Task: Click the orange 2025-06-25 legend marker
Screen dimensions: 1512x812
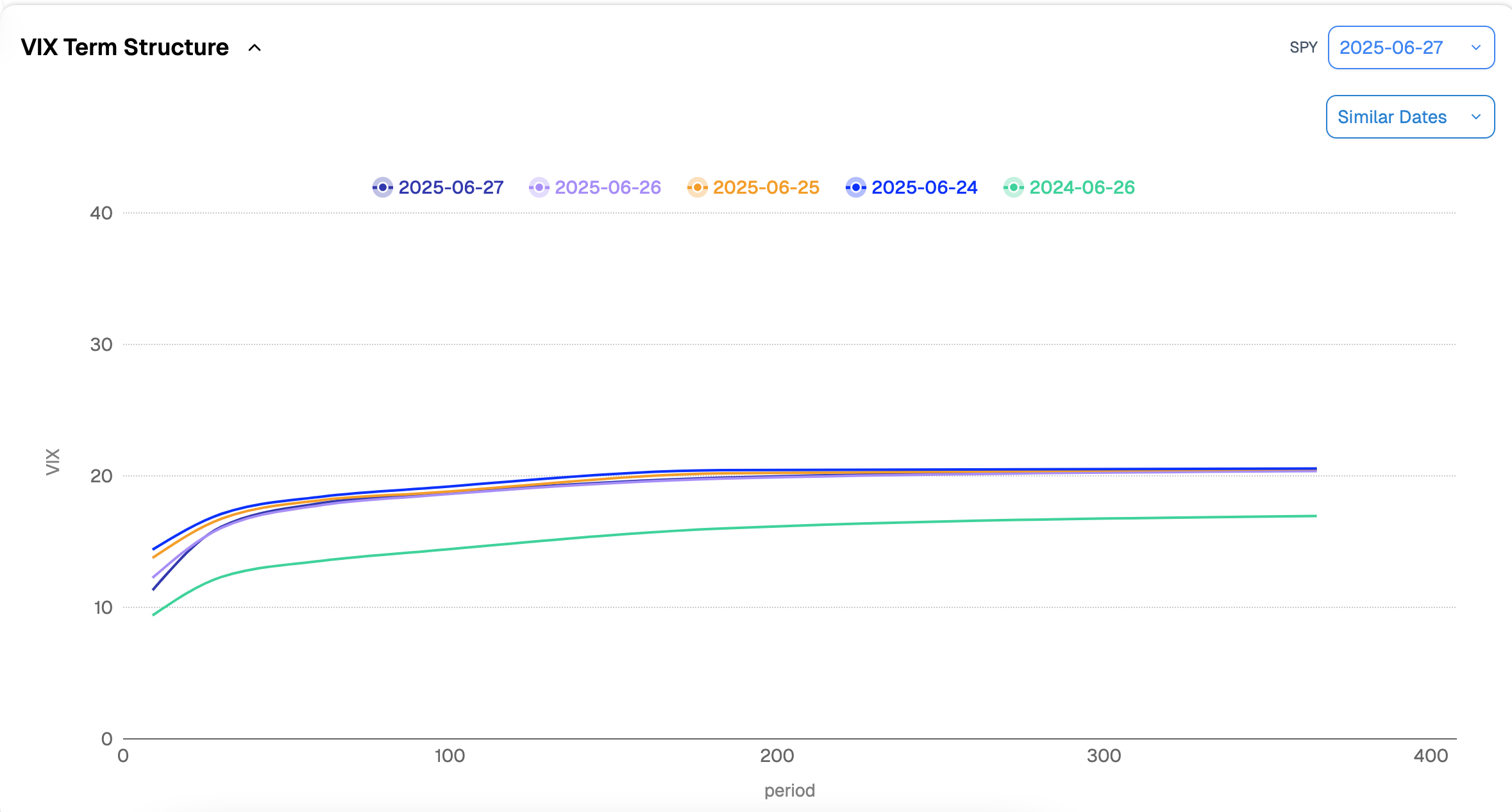Action: (697, 187)
